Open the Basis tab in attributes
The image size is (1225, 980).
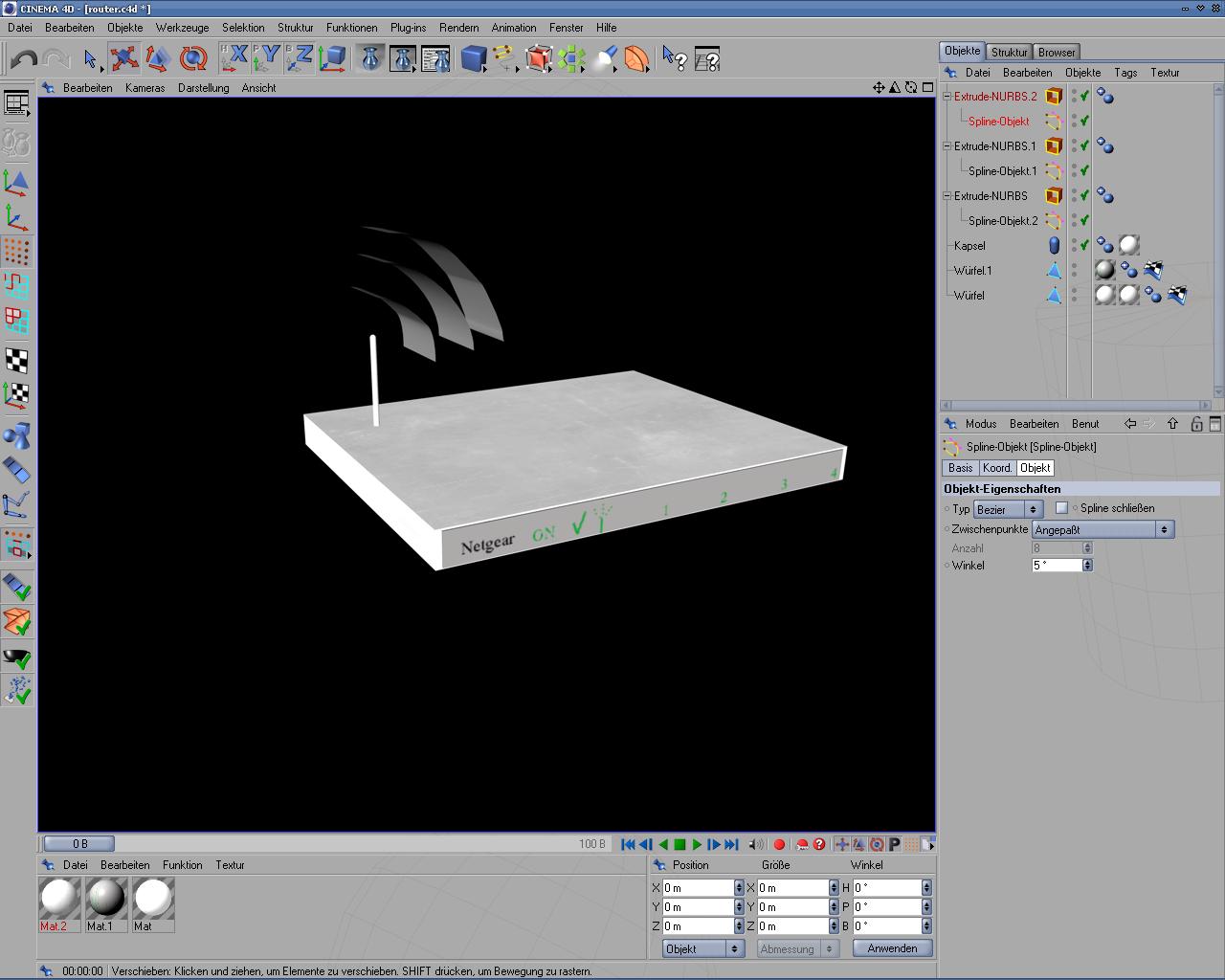961,468
